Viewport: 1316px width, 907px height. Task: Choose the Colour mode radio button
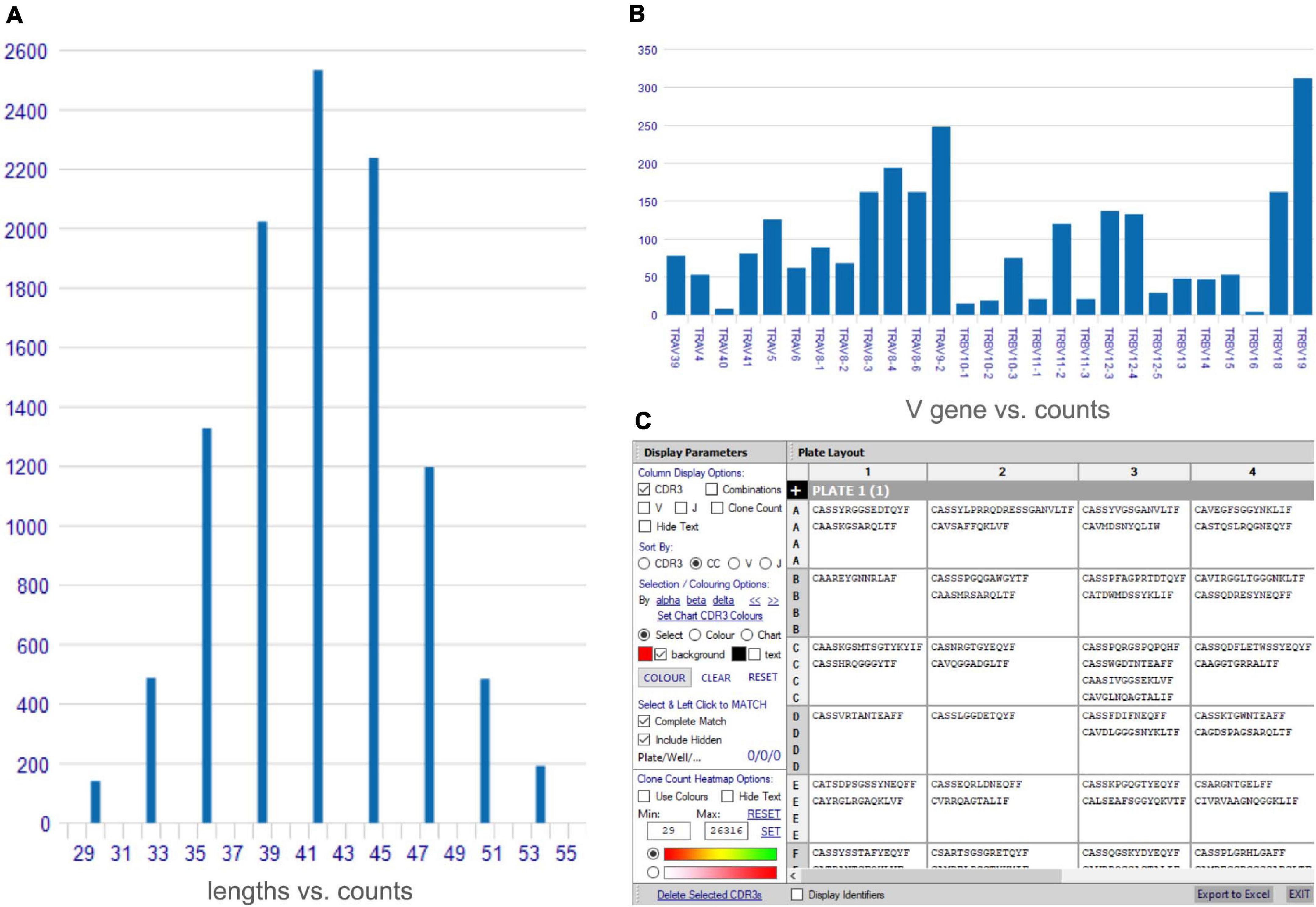[695, 635]
